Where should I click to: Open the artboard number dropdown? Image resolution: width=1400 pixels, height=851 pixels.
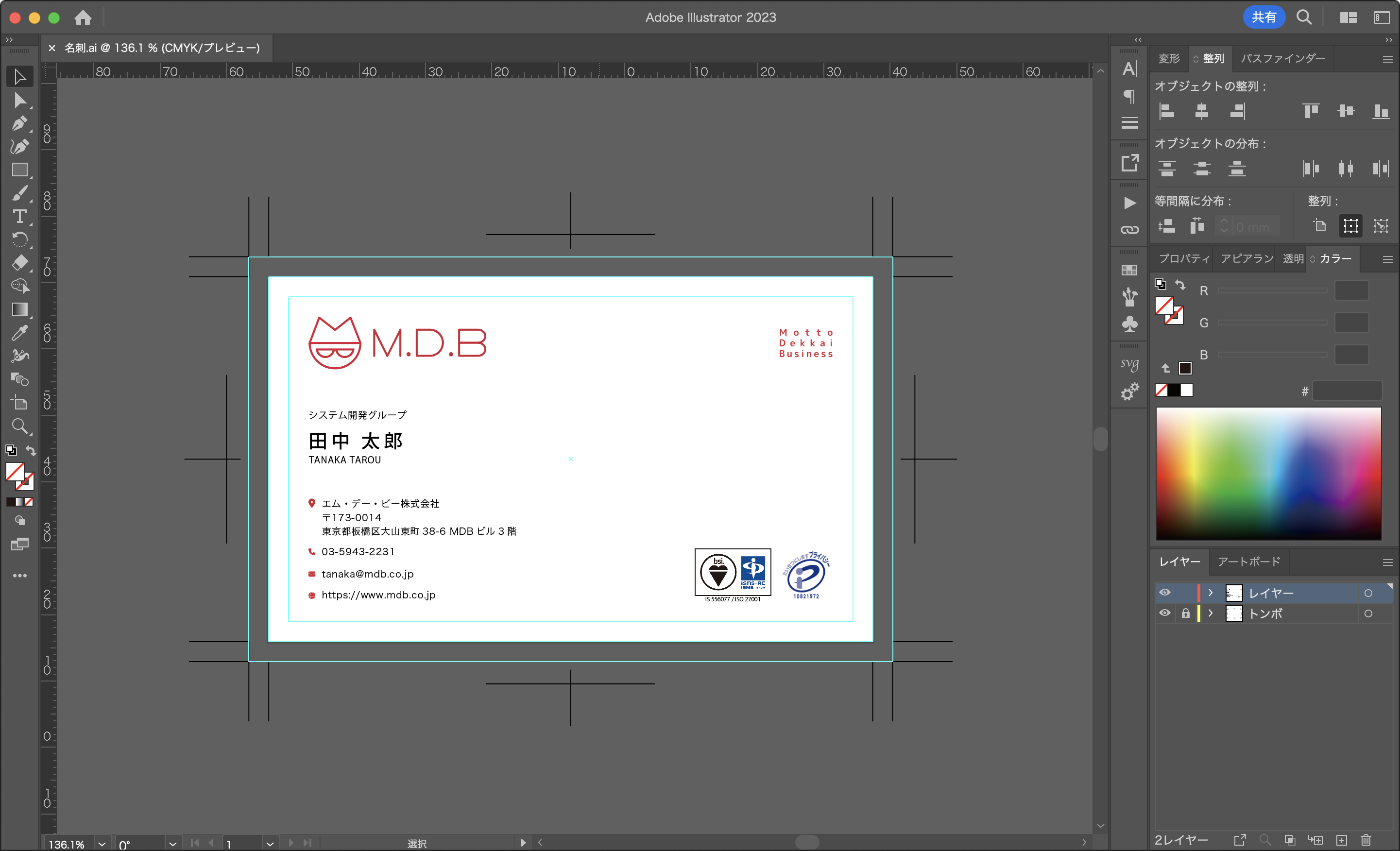[270, 844]
